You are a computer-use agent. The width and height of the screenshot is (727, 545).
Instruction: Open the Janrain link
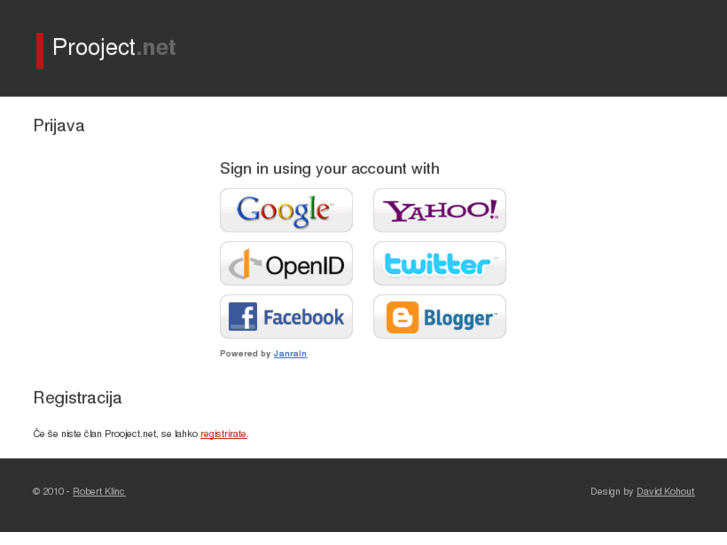290,354
